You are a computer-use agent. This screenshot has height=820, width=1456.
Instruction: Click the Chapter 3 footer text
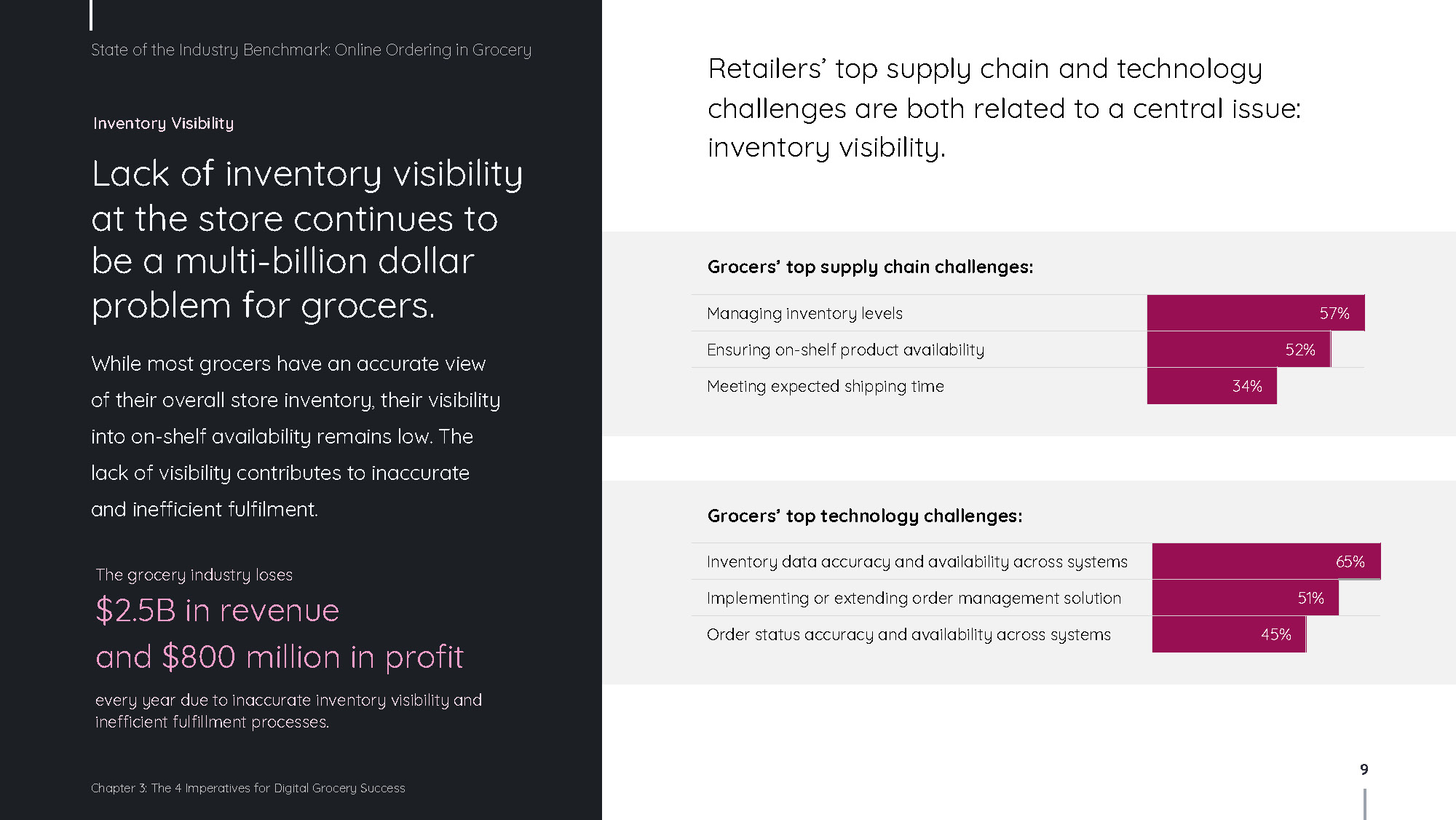coord(248,788)
